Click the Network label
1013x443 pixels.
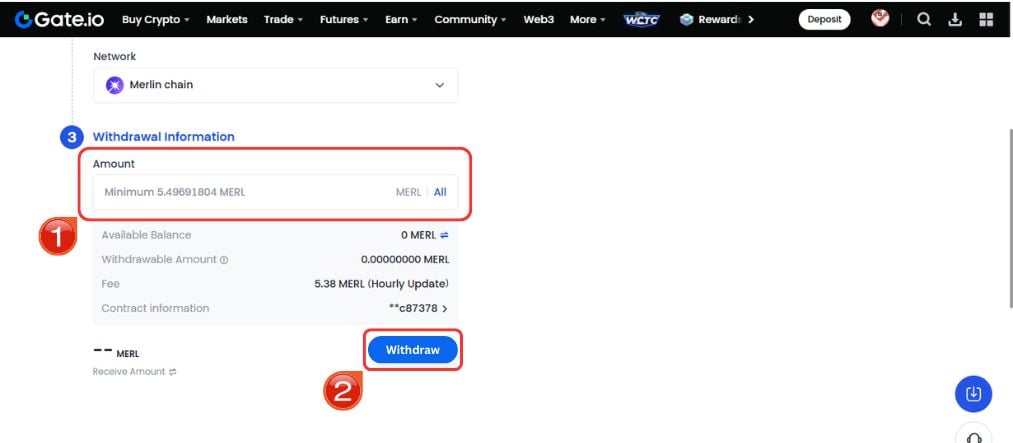pyautogui.click(x=114, y=57)
